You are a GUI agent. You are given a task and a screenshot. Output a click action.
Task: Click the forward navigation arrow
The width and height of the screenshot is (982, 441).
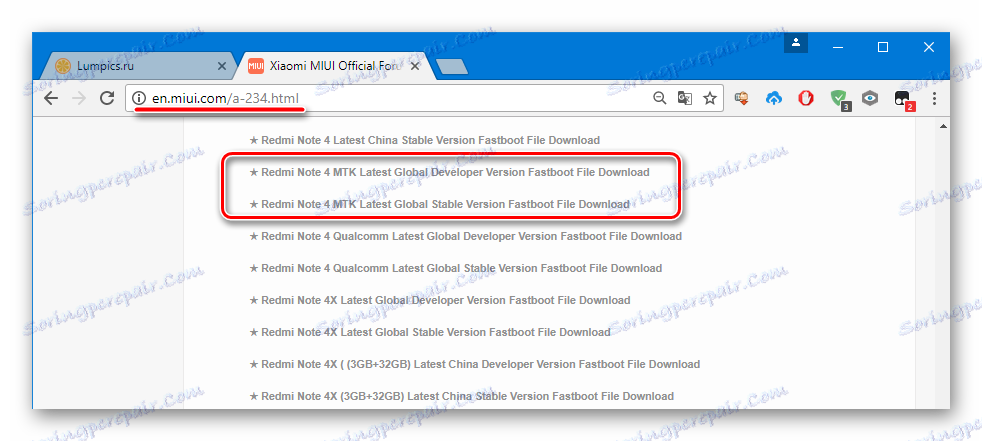click(x=79, y=98)
